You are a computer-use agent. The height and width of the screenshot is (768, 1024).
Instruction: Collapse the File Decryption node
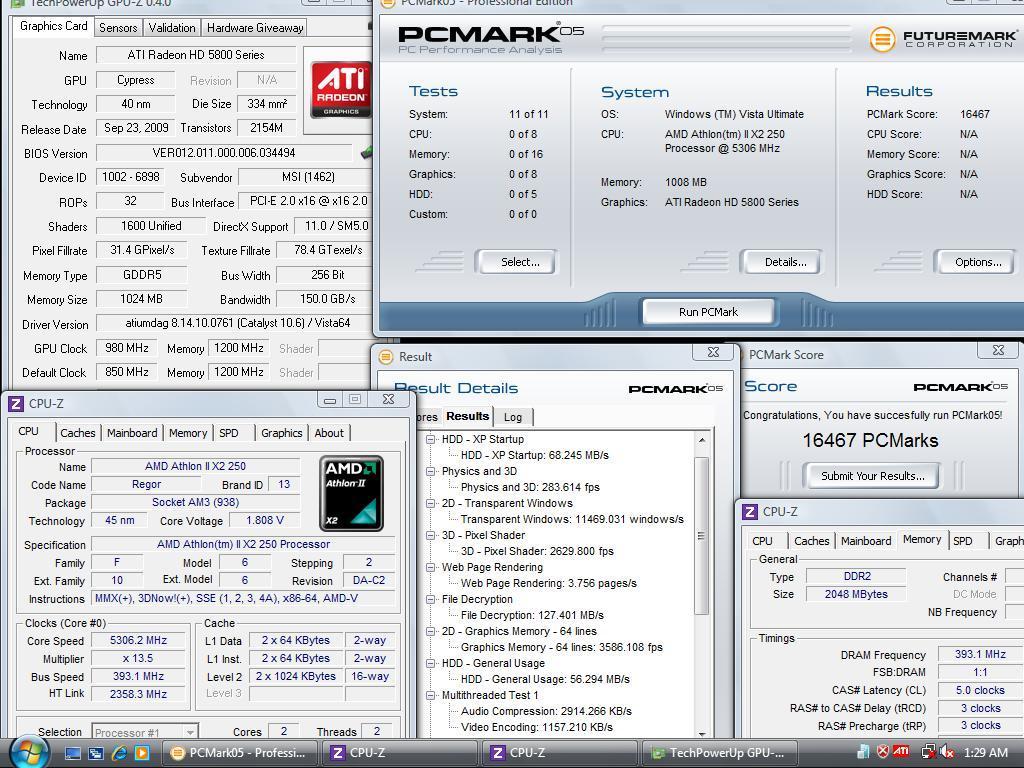point(431,600)
